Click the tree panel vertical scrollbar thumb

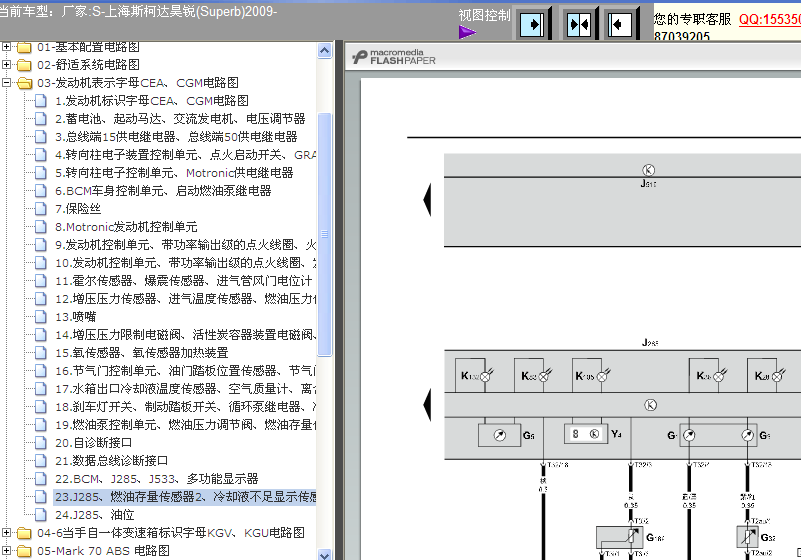point(324,234)
